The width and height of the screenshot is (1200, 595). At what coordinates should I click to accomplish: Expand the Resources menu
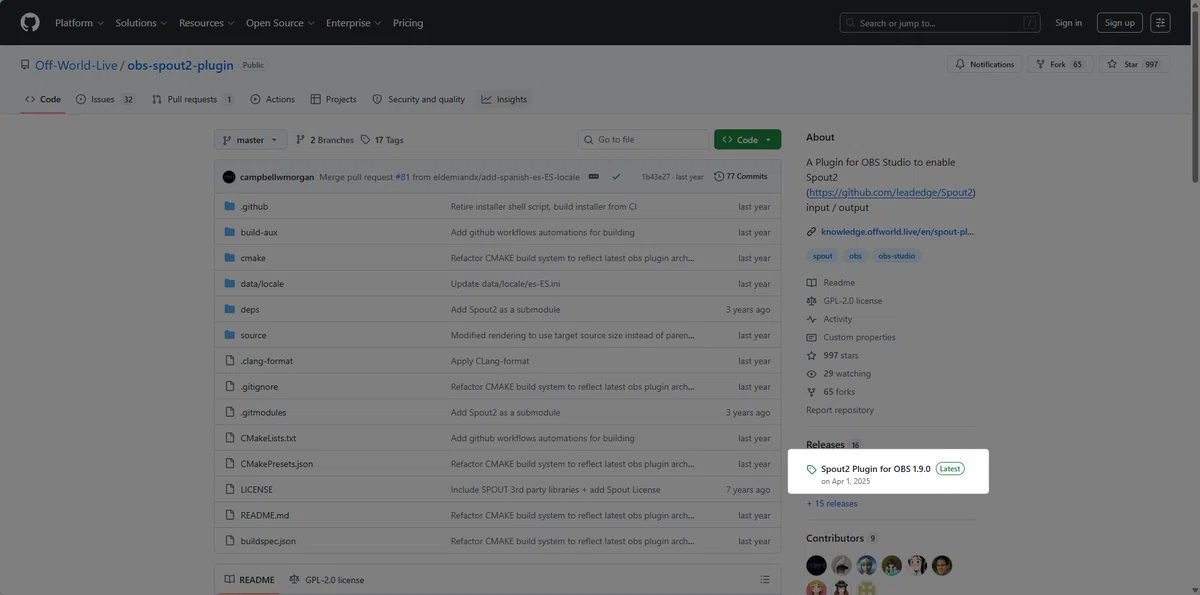206,23
